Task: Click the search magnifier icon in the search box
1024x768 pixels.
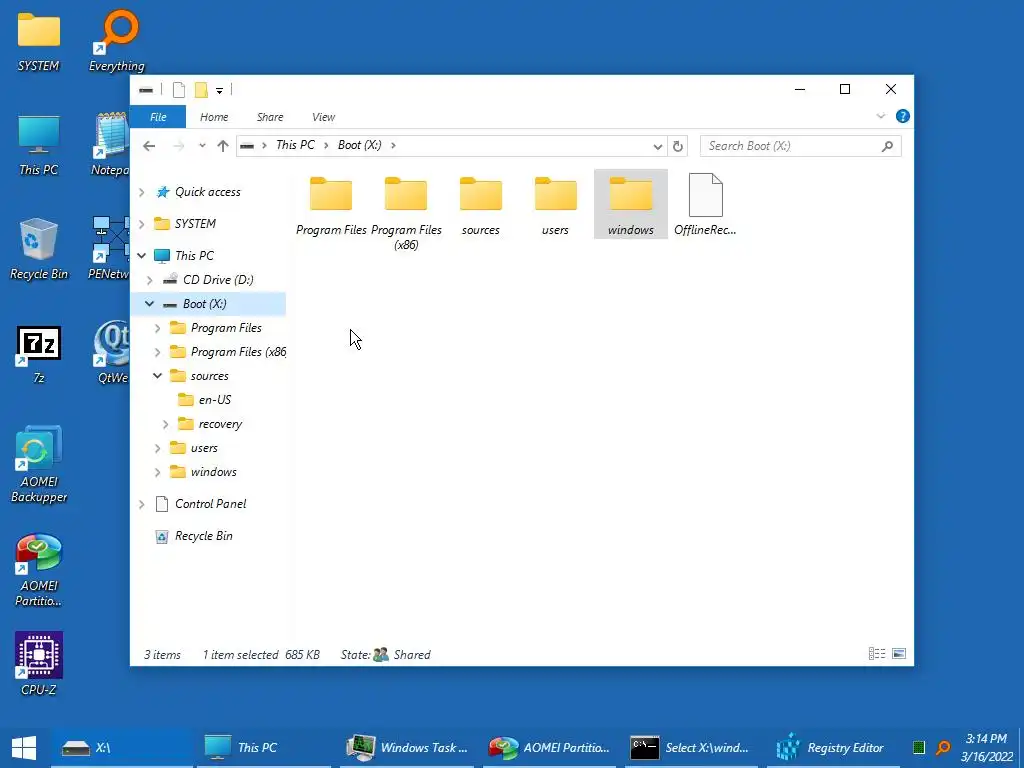Action: [887, 146]
